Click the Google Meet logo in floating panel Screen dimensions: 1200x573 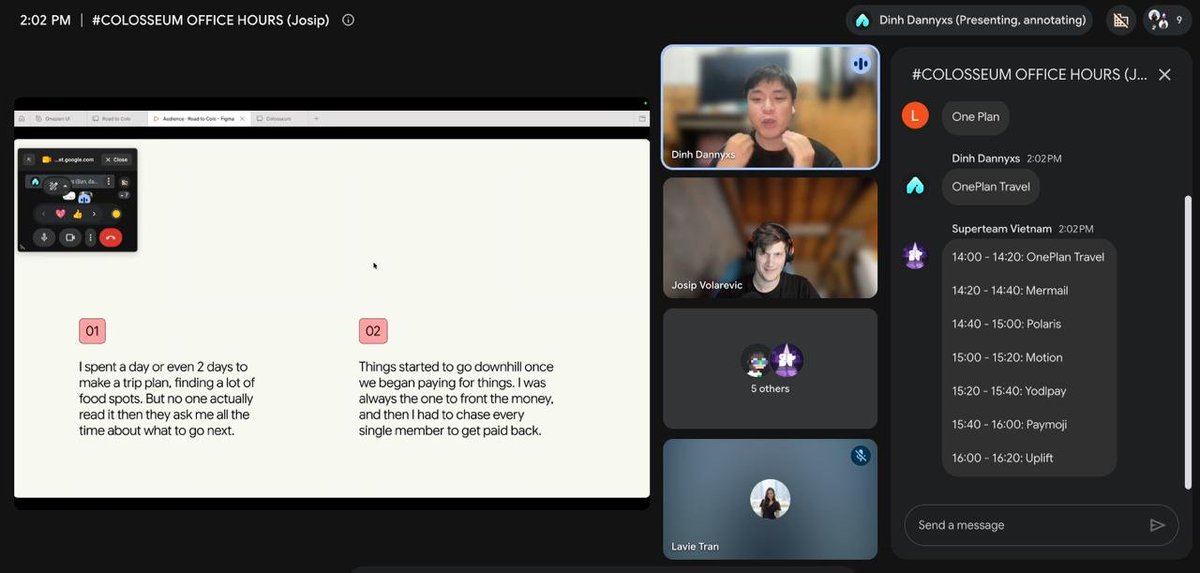click(46, 160)
